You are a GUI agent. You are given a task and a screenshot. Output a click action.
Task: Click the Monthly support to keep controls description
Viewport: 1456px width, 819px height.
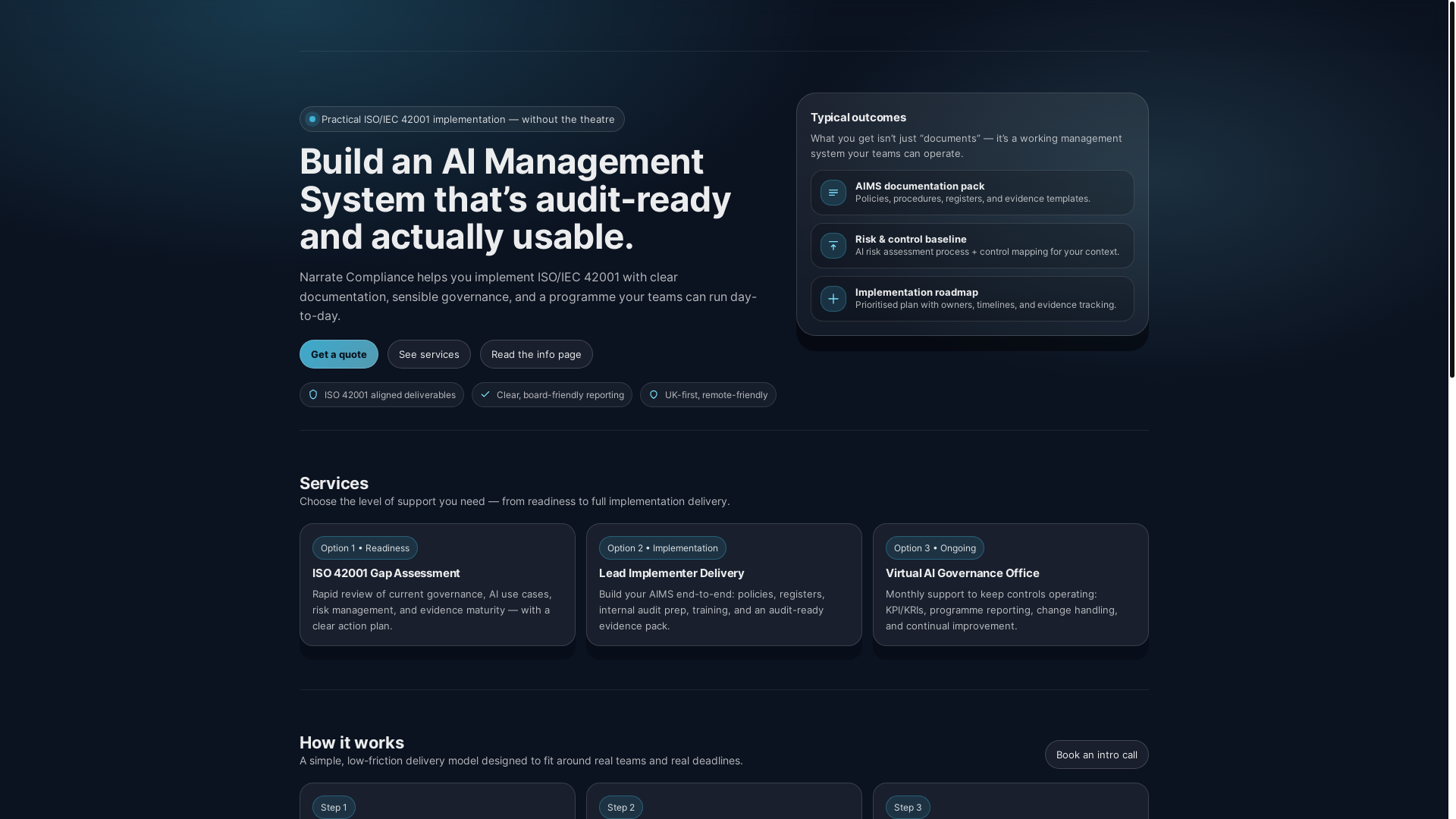point(1002,610)
